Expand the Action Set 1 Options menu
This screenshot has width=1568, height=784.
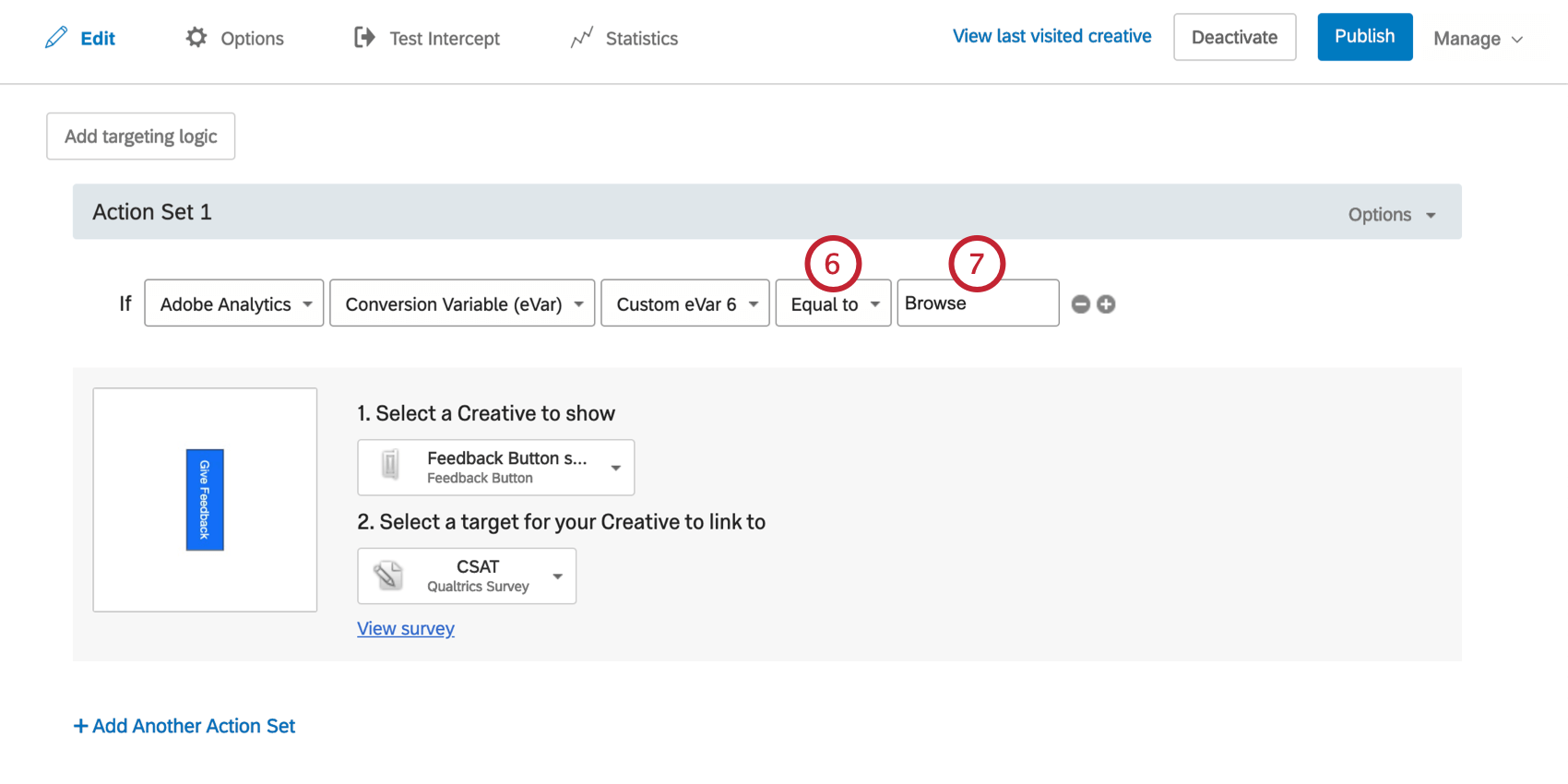click(x=1392, y=215)
